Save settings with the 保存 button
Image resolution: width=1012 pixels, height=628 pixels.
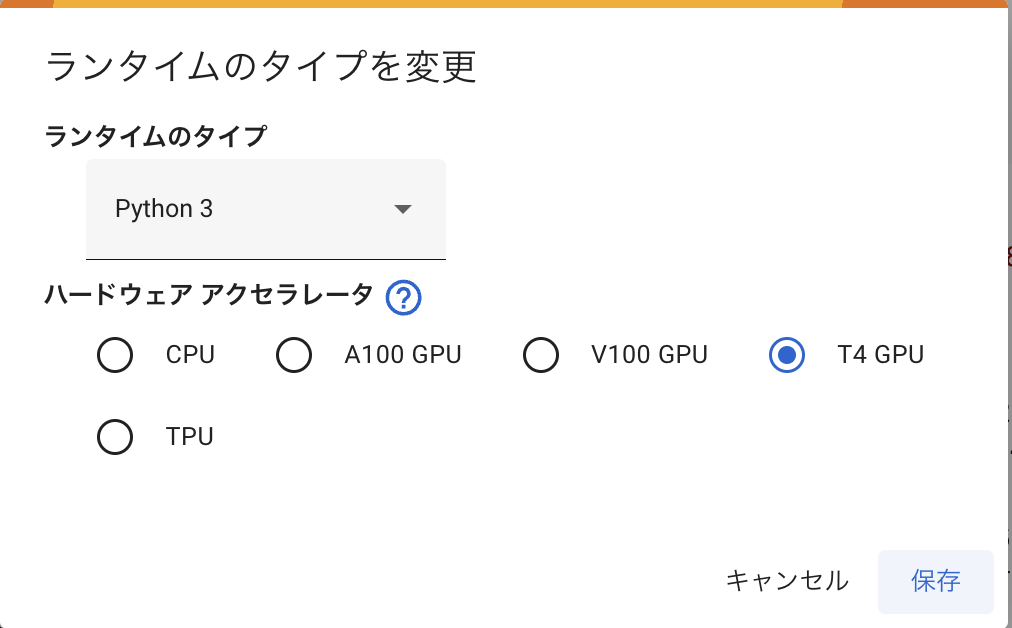coord(935,581)
